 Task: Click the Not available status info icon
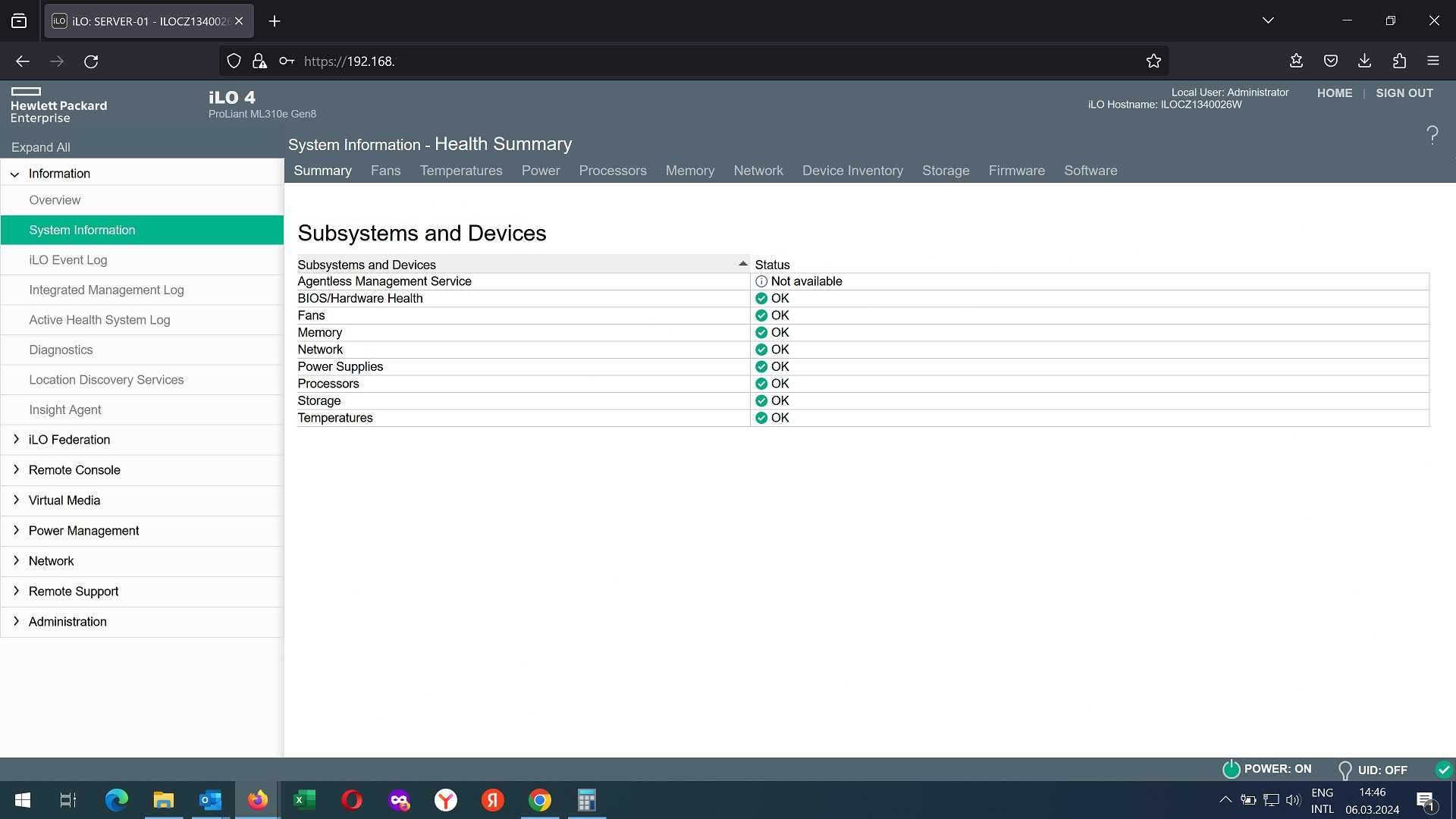(761, 281)
